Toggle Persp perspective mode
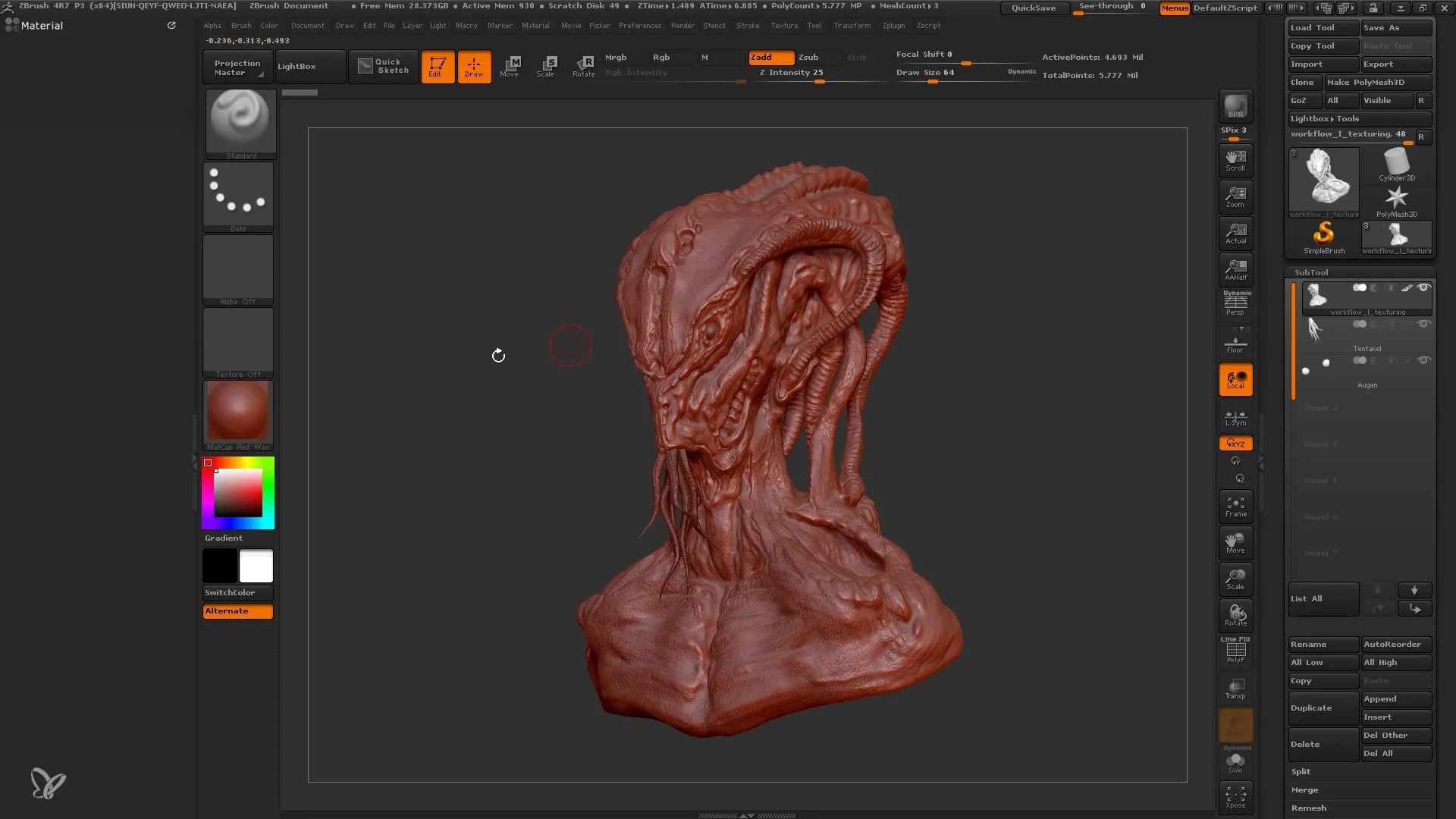This screenshot has height=819, width=1456. pos(1235,304)
